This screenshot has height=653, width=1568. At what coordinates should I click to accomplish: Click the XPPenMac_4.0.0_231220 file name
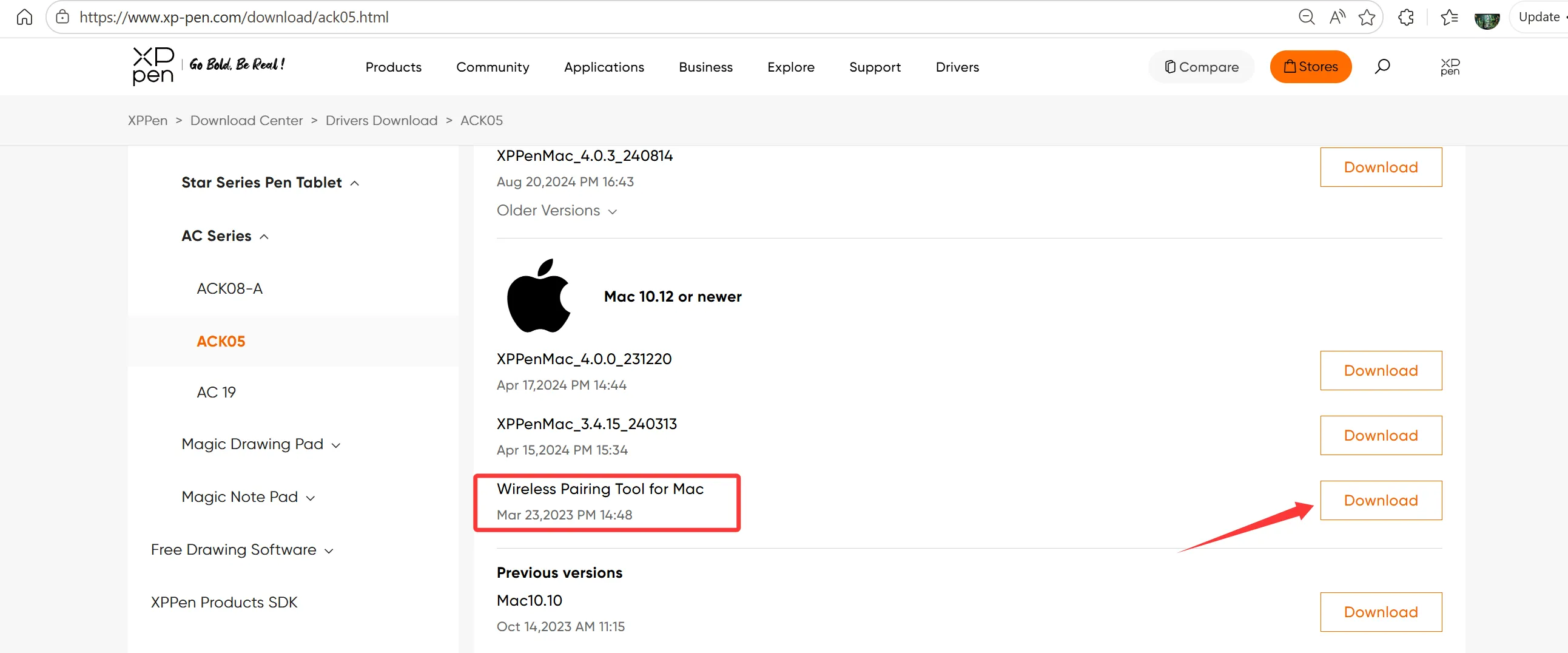[x=584, y=359]
